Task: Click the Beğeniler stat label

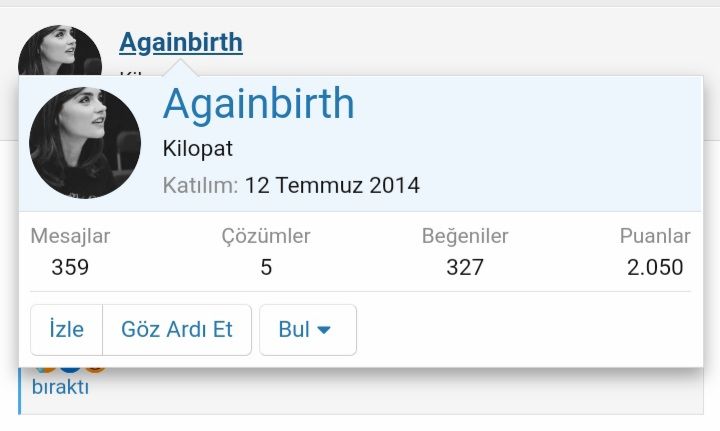Action: (x=465, y=236)
